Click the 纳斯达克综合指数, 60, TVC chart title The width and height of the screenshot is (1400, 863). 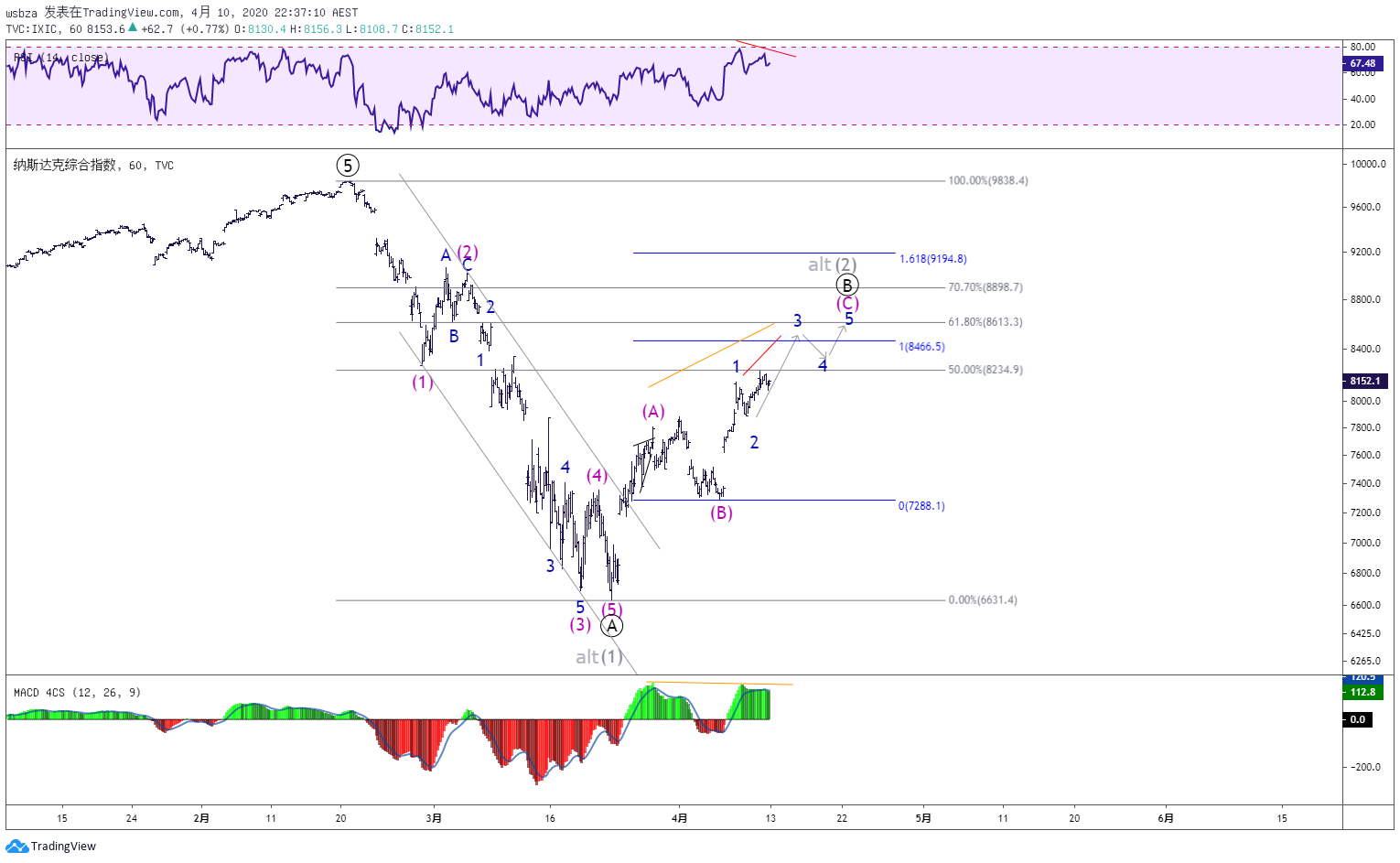[93, 166]
